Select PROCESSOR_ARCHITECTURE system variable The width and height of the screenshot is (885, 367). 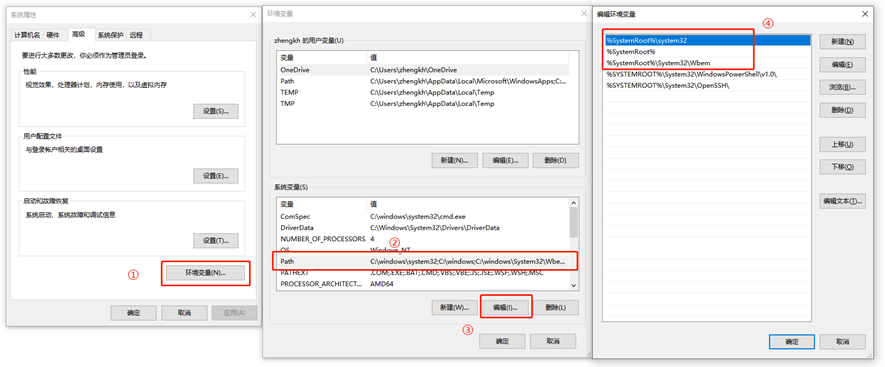tap(423, 284)
